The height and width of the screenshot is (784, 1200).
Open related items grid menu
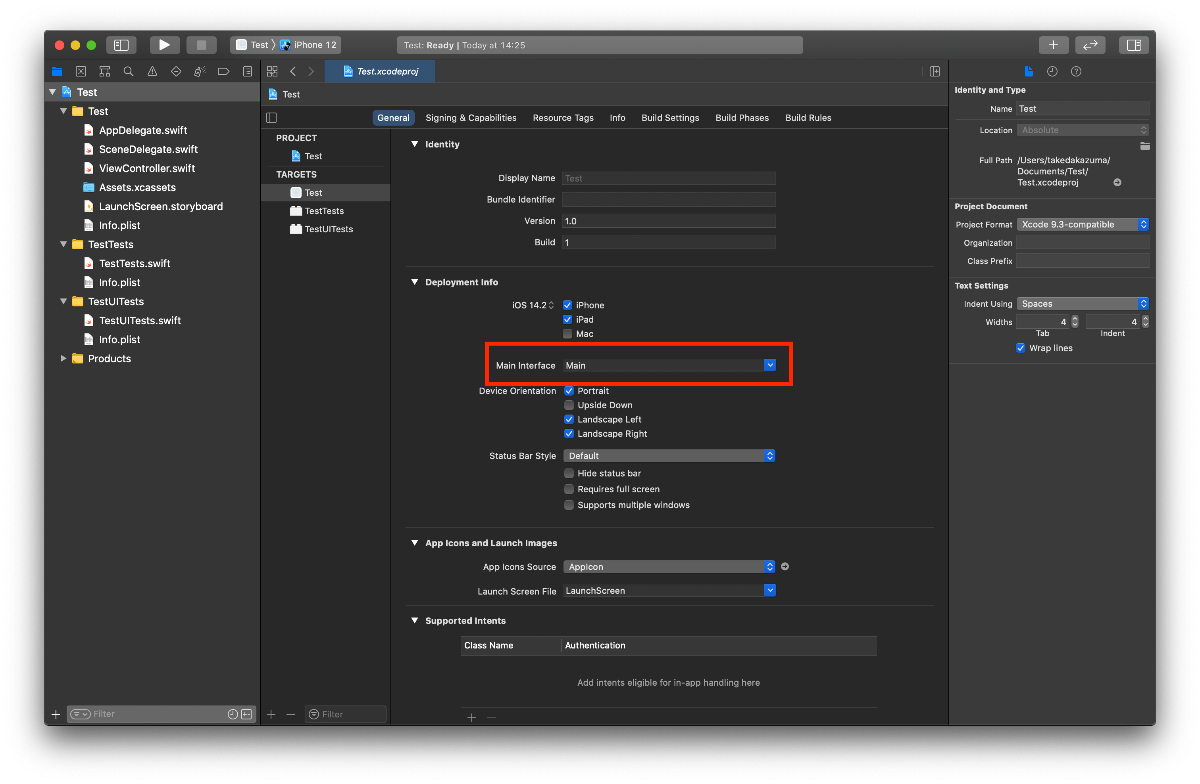click(272, 72)
